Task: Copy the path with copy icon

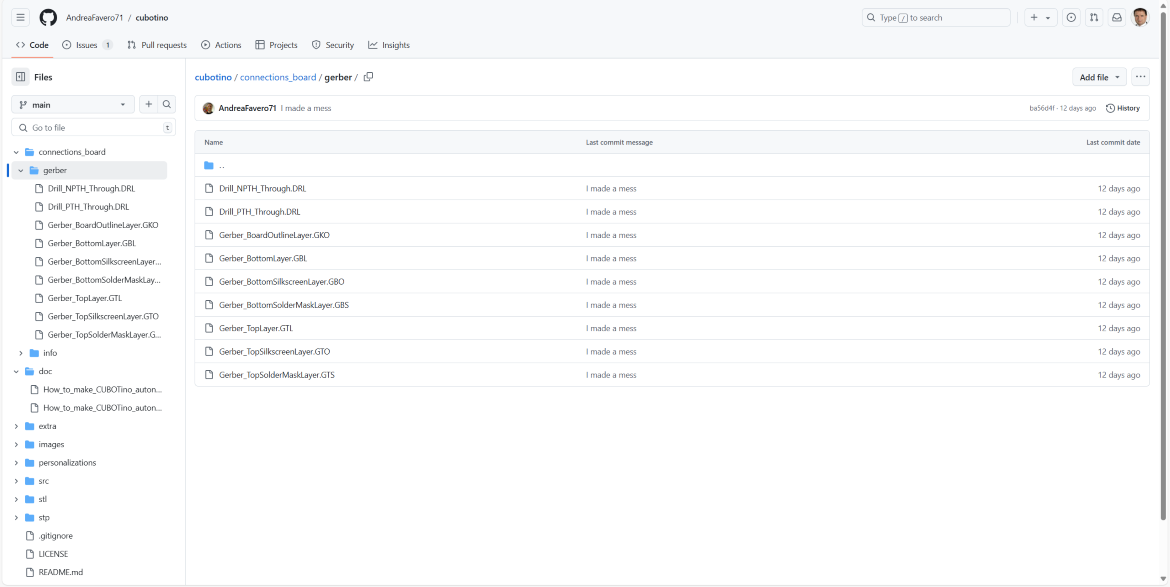Action: click(369, 77)
